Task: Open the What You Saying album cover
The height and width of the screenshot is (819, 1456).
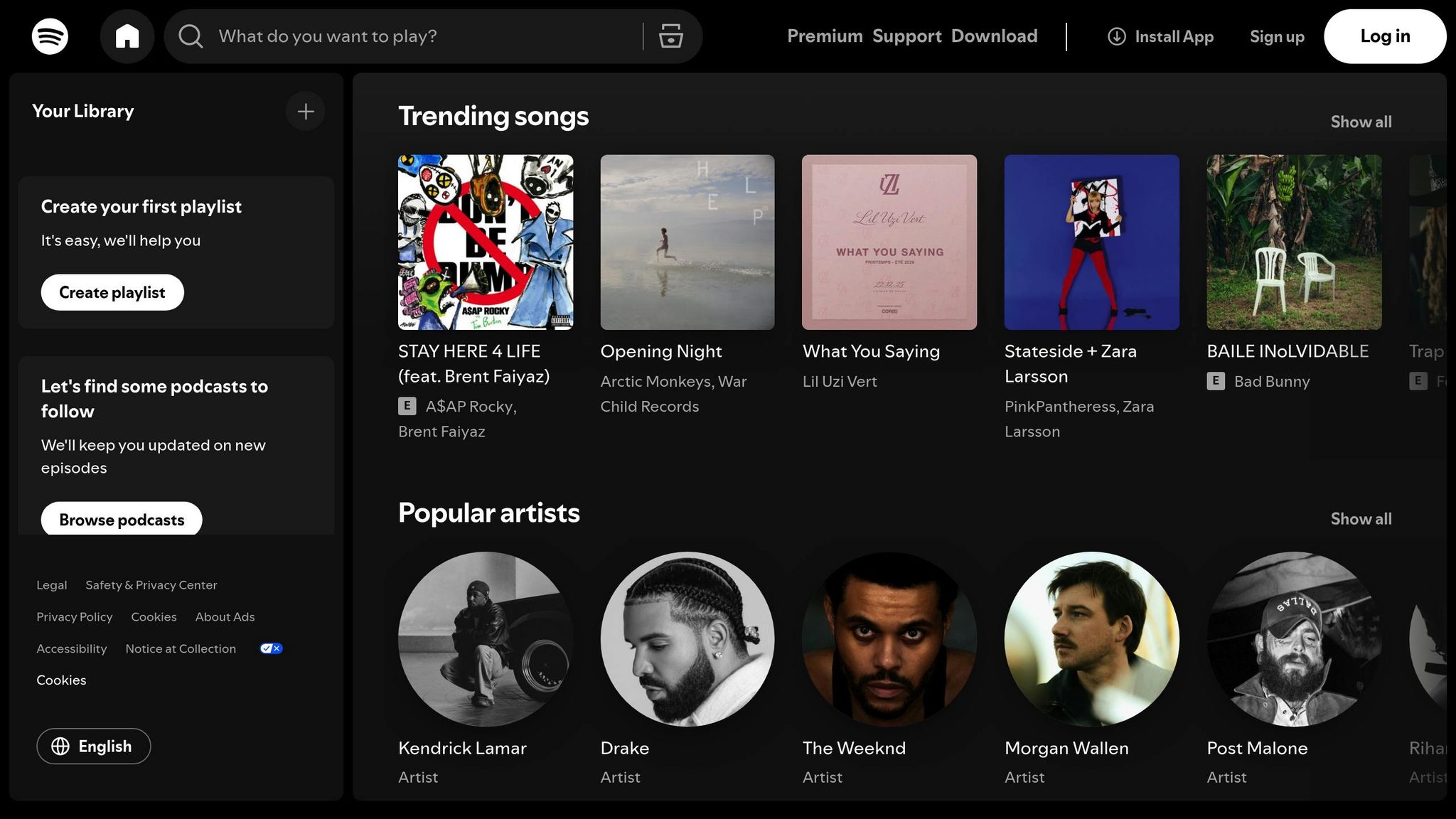Action: (x=889, y=242)
